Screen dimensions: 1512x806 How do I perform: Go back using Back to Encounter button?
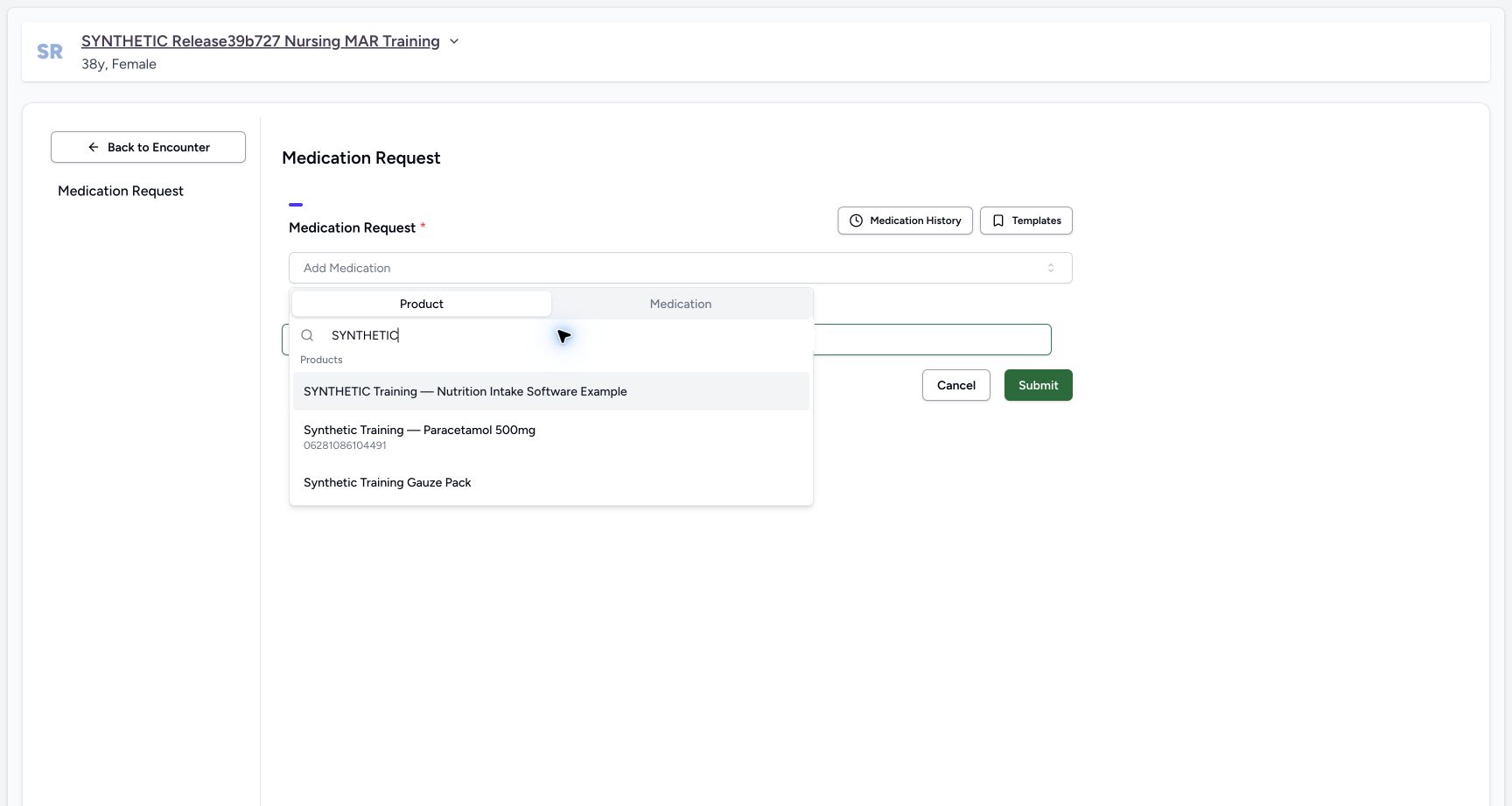[x=148, y=147]
